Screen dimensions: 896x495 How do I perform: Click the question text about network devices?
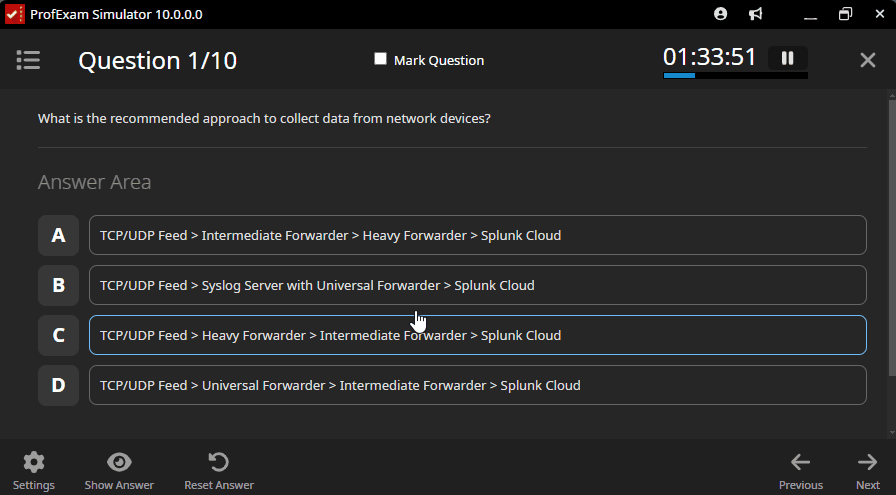[x=264, y=118]
